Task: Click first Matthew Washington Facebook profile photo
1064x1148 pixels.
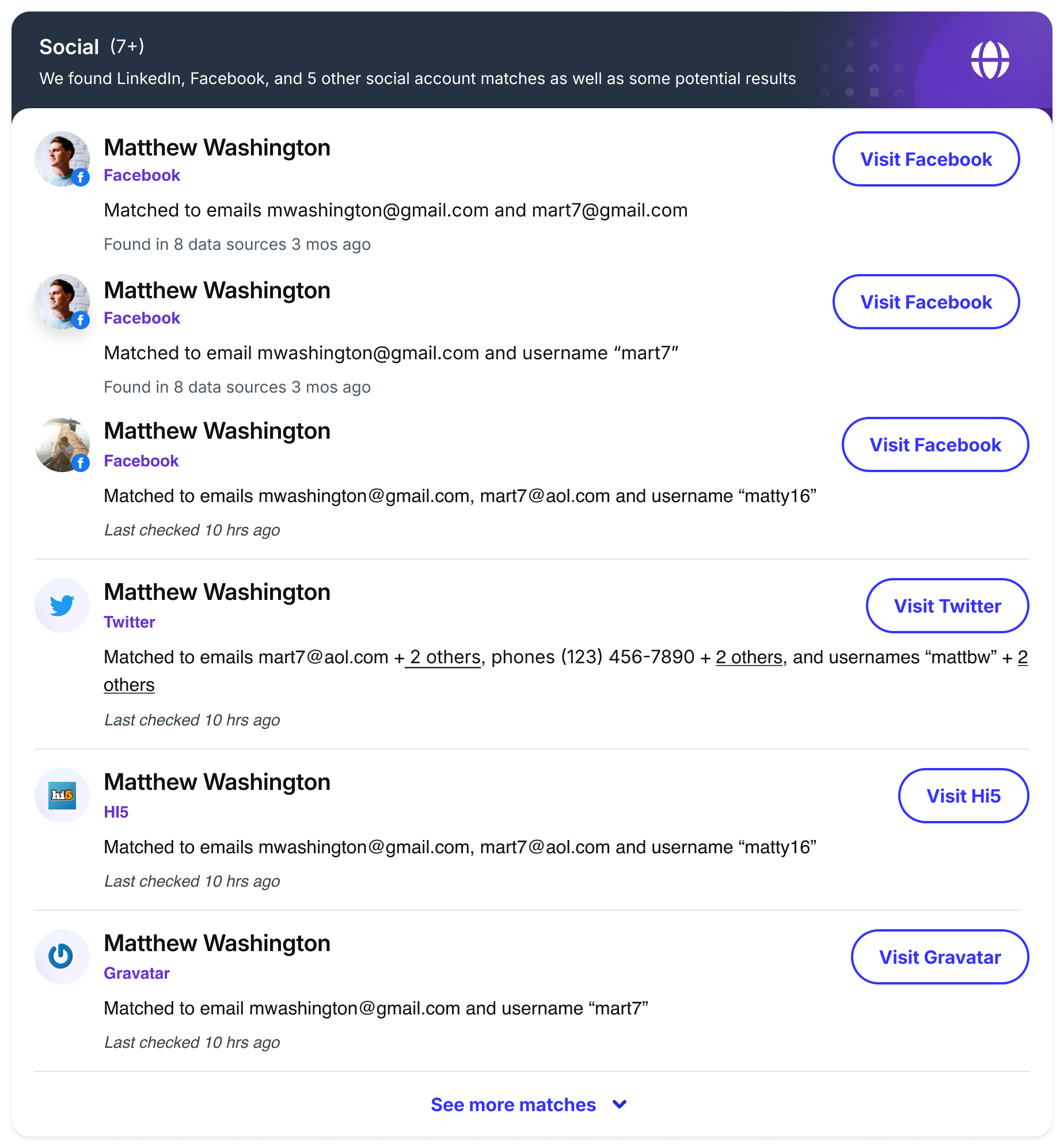Action: (x=62, y=158)
